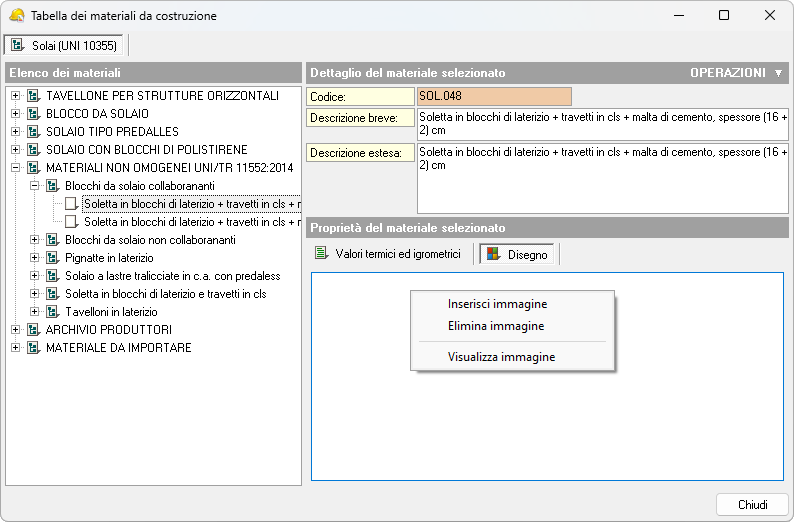
Task: Open Valori termici ed igrometrici view
Action: (x=397, y=254)
